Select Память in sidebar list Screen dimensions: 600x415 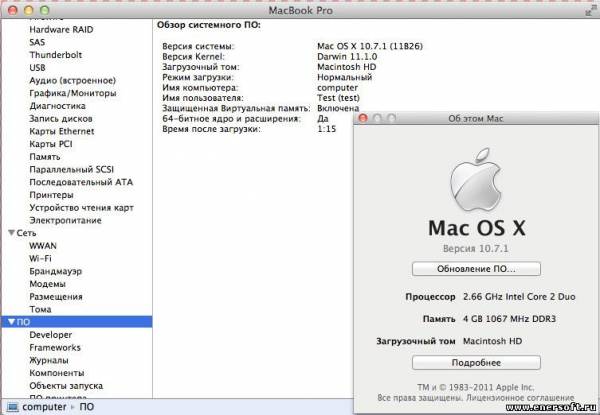pyautogui.click(x=45, y=157)
